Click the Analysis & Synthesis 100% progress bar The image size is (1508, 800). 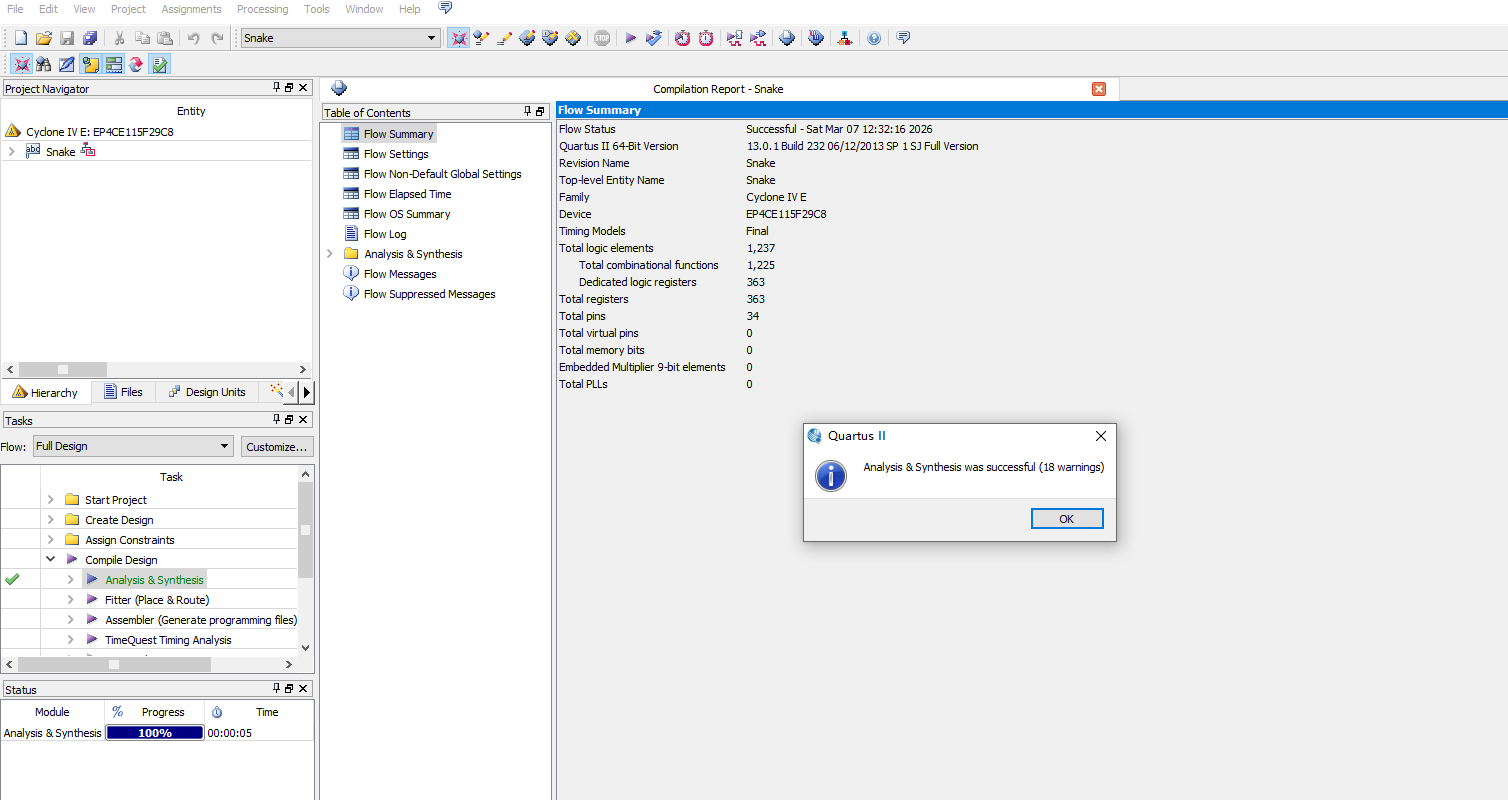155,733
